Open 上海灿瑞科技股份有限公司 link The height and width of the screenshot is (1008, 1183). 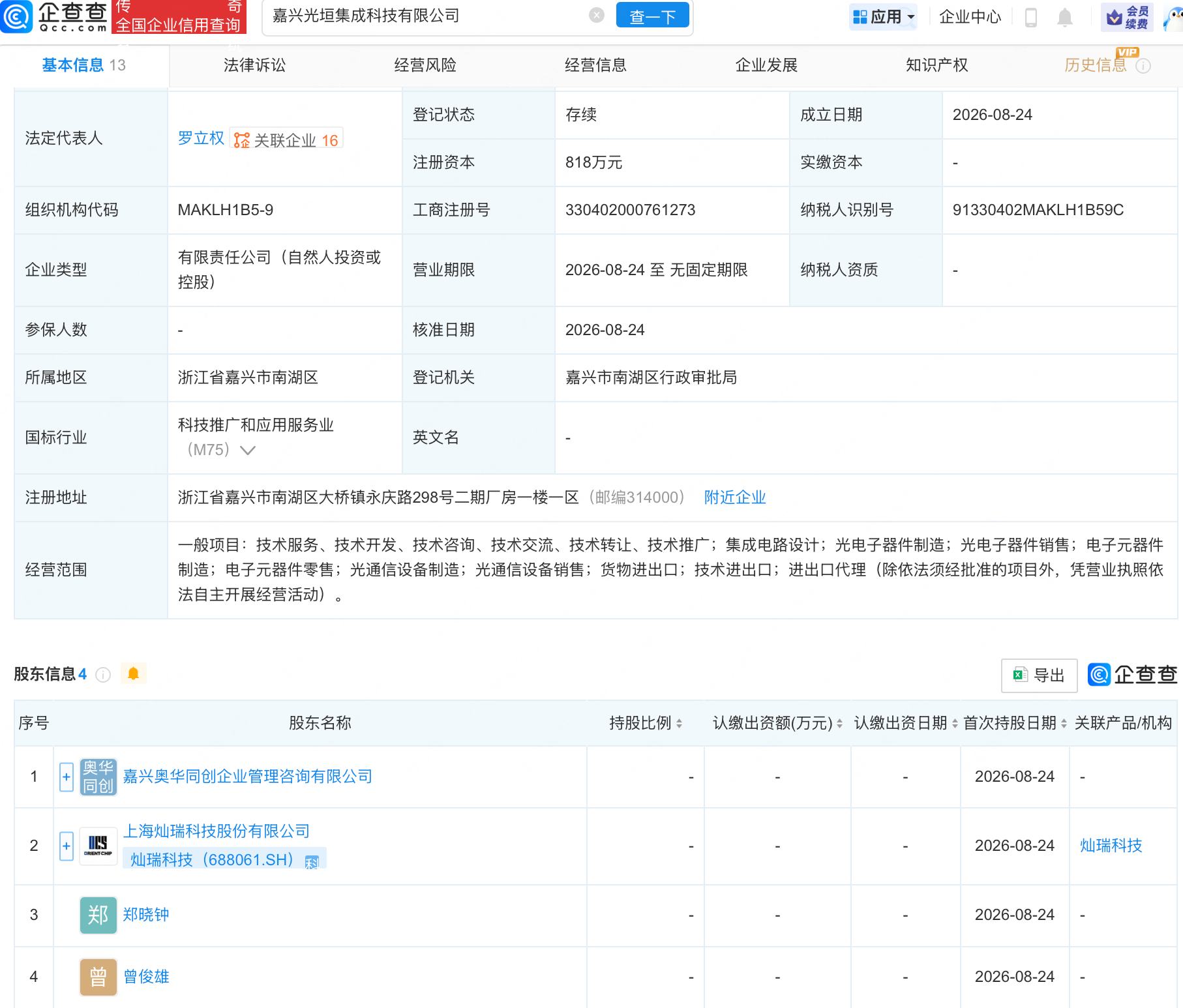click(217, 831)
